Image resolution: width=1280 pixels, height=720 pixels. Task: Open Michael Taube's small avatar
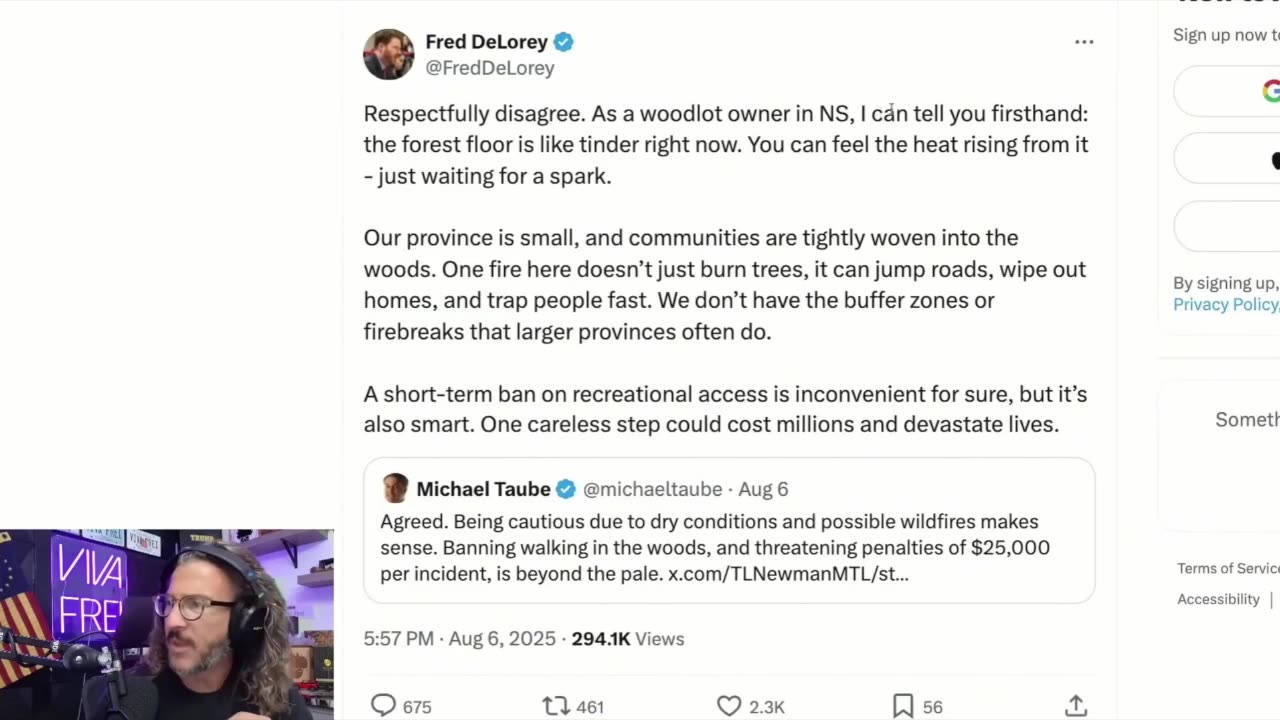pyautogui.click(x=396, y=488)
